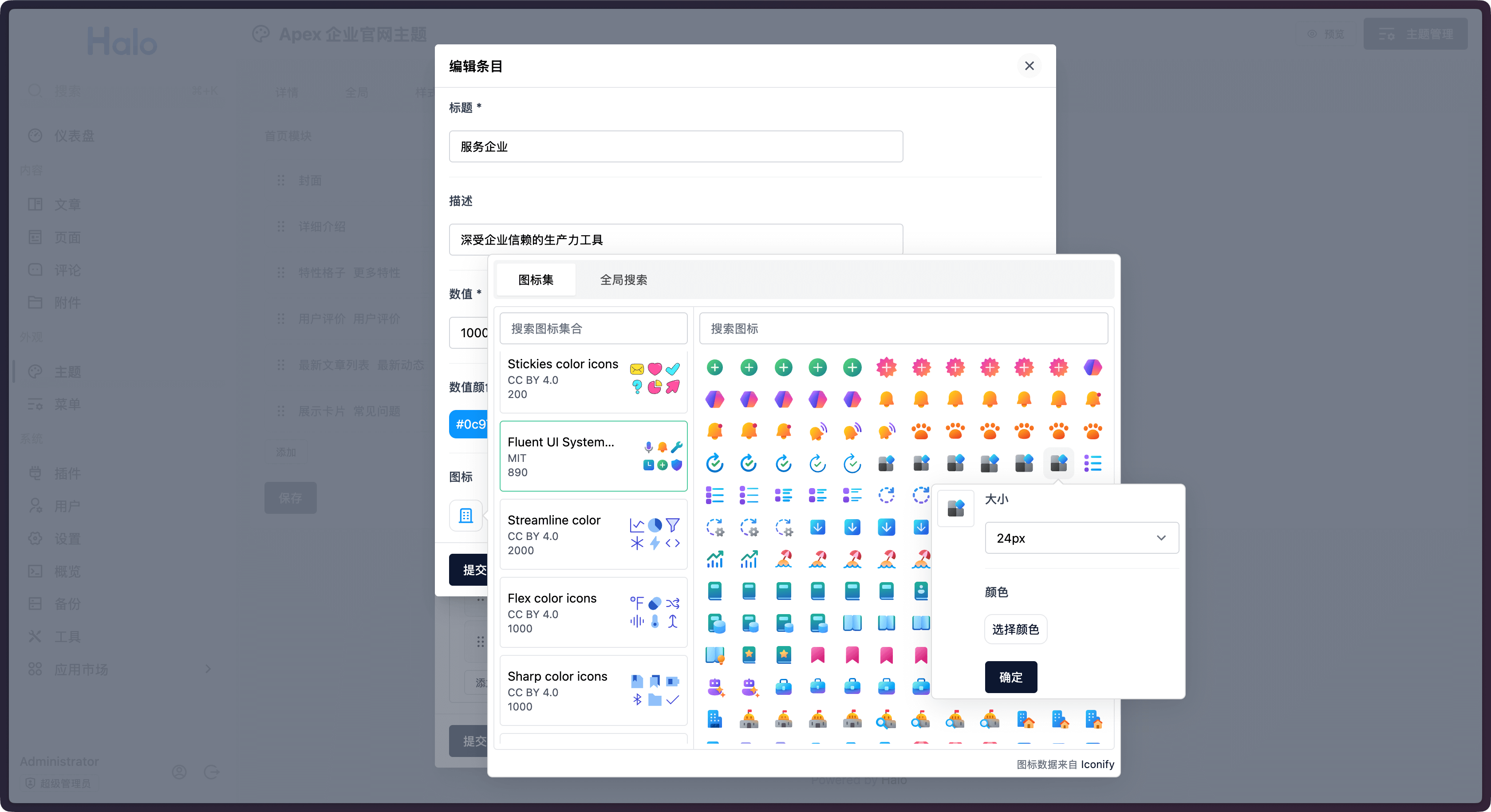Screen dimensions: 1491x812
Task: Select the 文章 articles icon in sidebar
Action: (x=35, y=204)
